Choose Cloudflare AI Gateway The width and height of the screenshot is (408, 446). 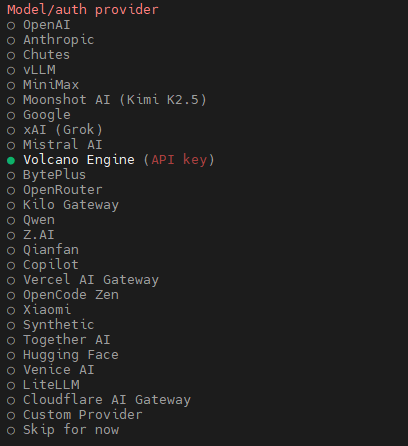(x=99, y=400)
